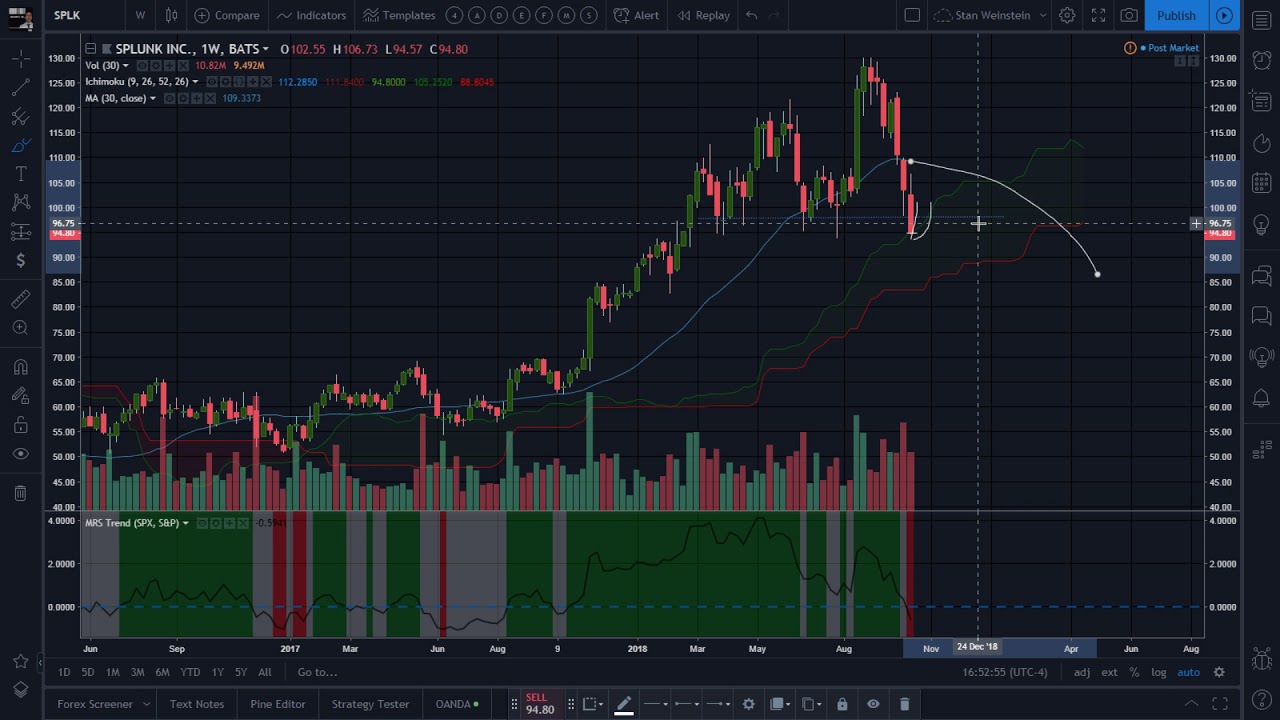Hide the Ichimoku indicator

click(211, 82)
